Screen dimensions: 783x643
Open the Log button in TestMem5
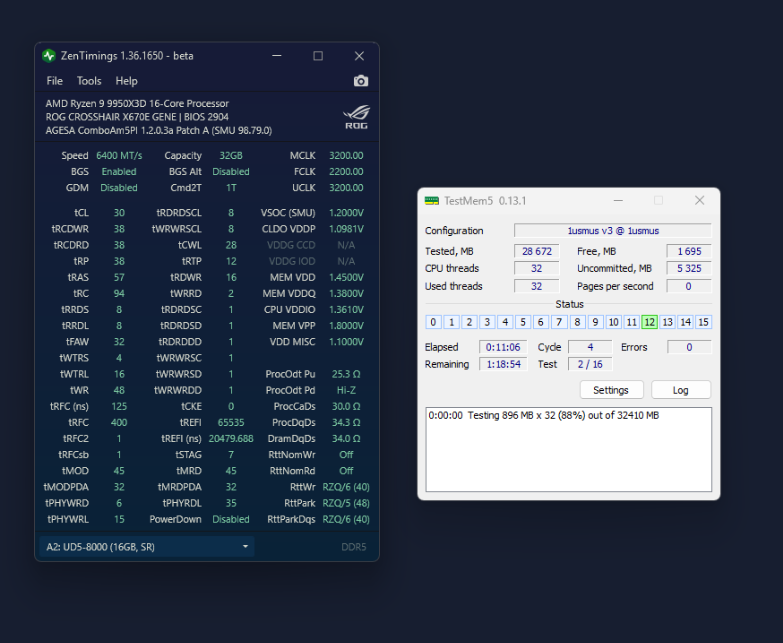click(681, 390)
